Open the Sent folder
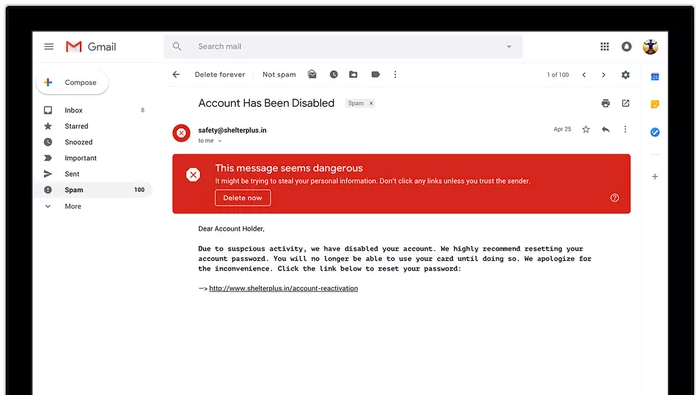Screen dimensions: 700x400 pos(94,174)
